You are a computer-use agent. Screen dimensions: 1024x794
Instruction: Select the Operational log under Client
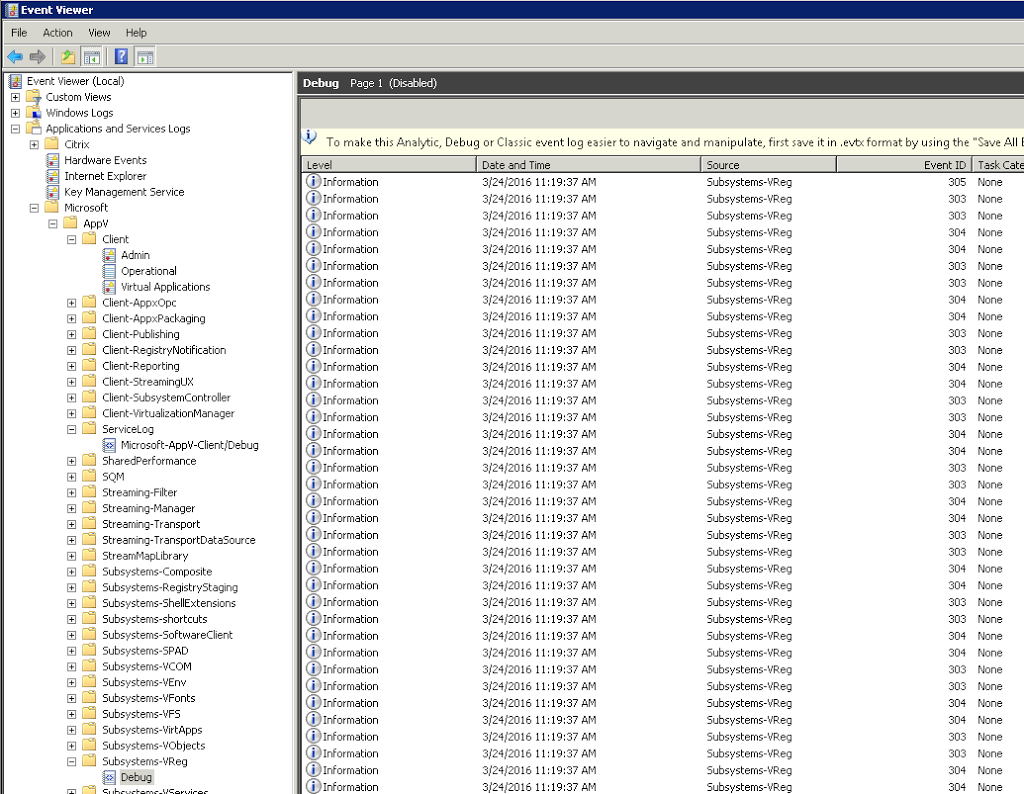148,271
